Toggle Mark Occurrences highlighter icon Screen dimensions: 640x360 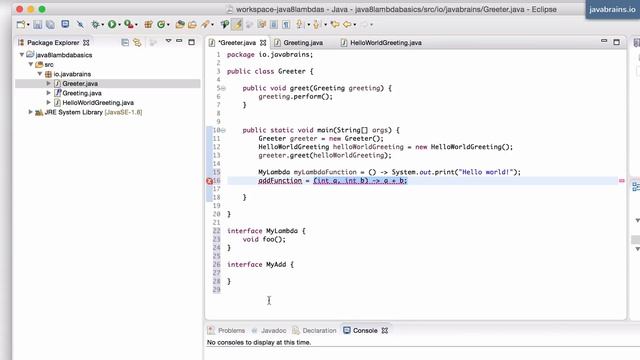(237, 24)
